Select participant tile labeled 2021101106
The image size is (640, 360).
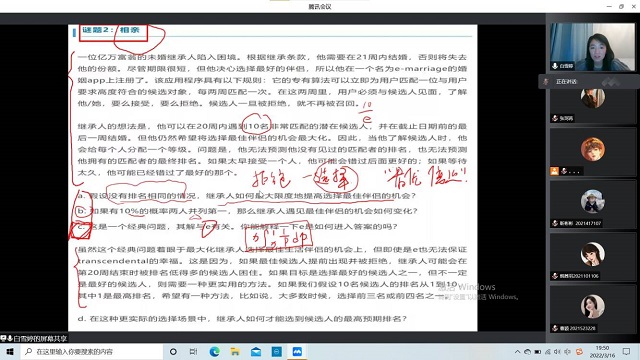(593, 257)
